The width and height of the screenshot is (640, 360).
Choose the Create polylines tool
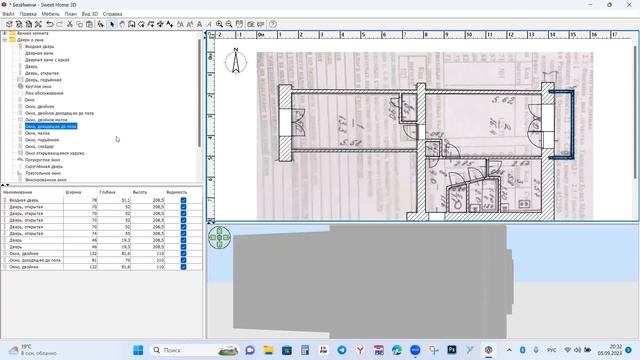pos(151,24)
